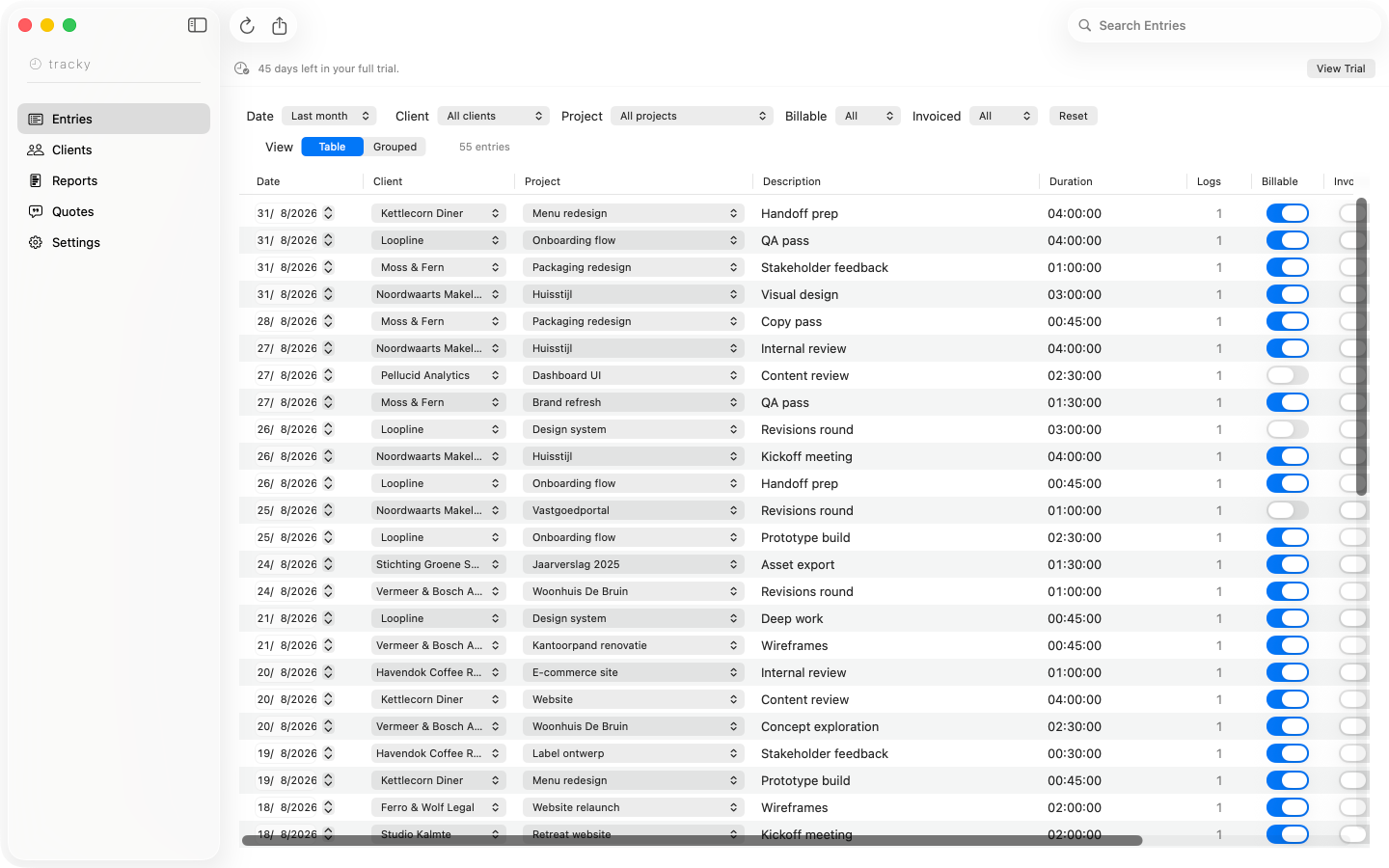Toggle invoiced switch for Prototype build 02:30:00
The height and width of the screenshot is (868, 1389).
(1353, 538)
